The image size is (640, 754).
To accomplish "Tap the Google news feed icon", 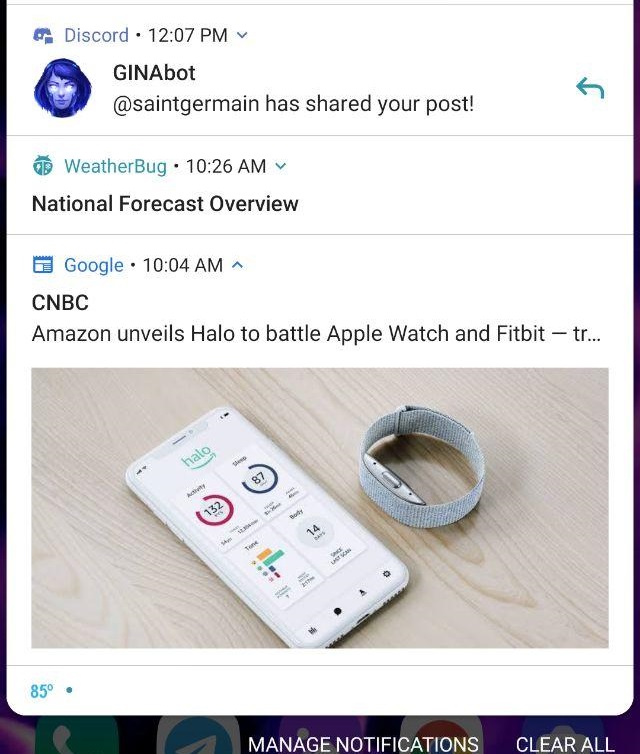I will (43, 265).
